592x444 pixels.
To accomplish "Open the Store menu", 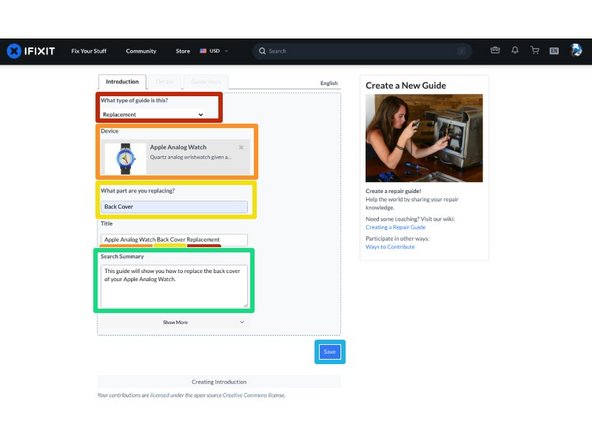I will click(183, 51).
